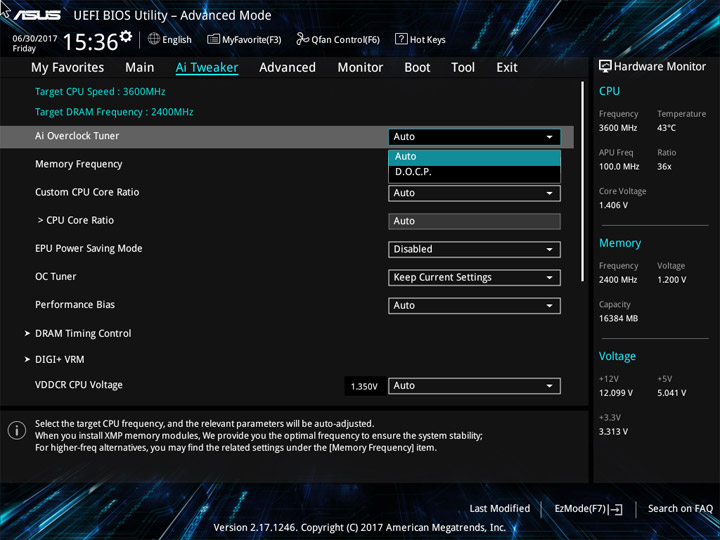The image size is (720, 540).
Task: Click the +5V value 5.041 V
Action: [x=672, y=393]
